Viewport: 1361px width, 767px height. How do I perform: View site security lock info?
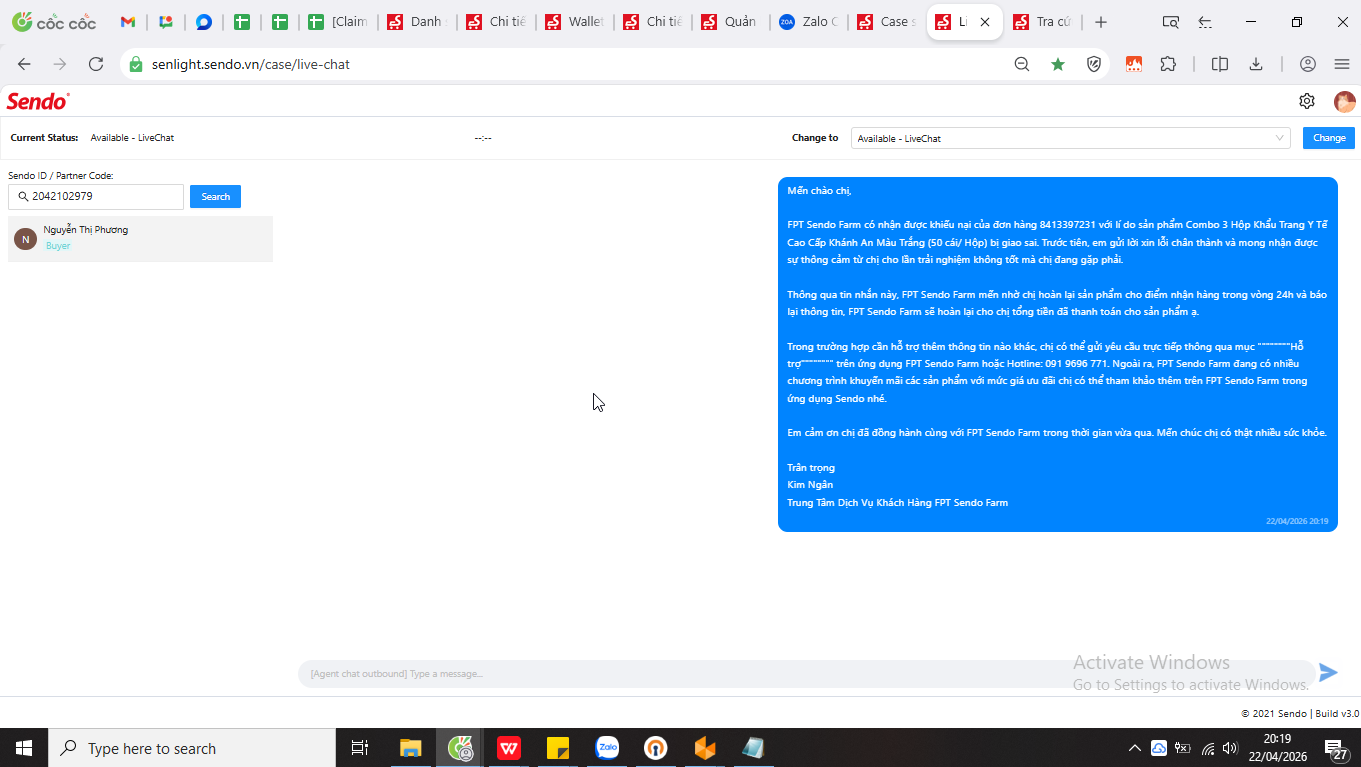136,64
